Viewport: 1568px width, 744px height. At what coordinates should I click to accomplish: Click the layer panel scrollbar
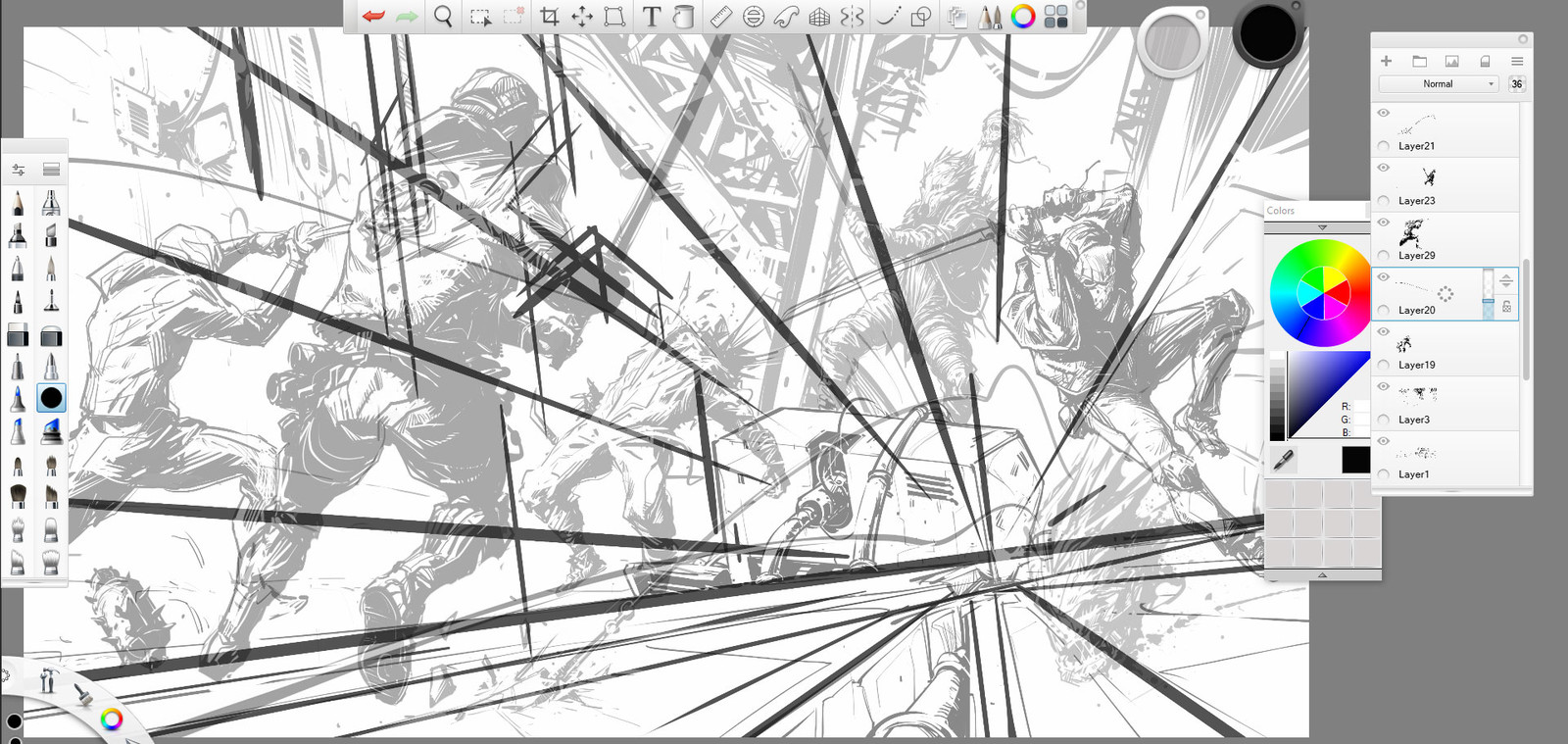pos(1526,319)
